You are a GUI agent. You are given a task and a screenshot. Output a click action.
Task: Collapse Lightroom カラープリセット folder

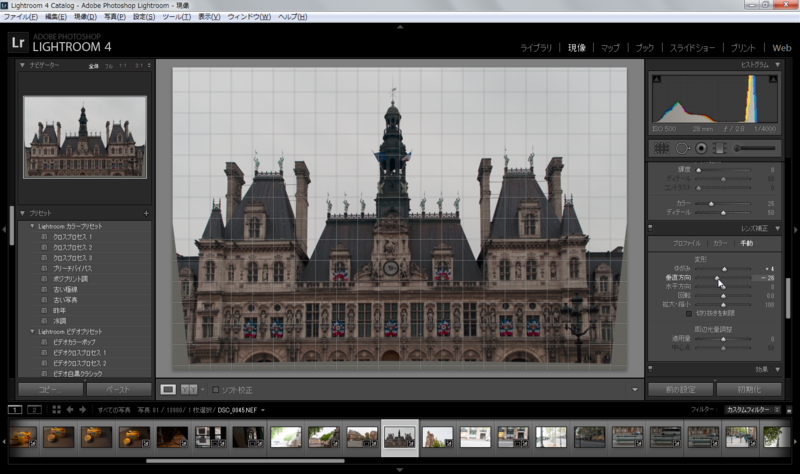point(33,226)
